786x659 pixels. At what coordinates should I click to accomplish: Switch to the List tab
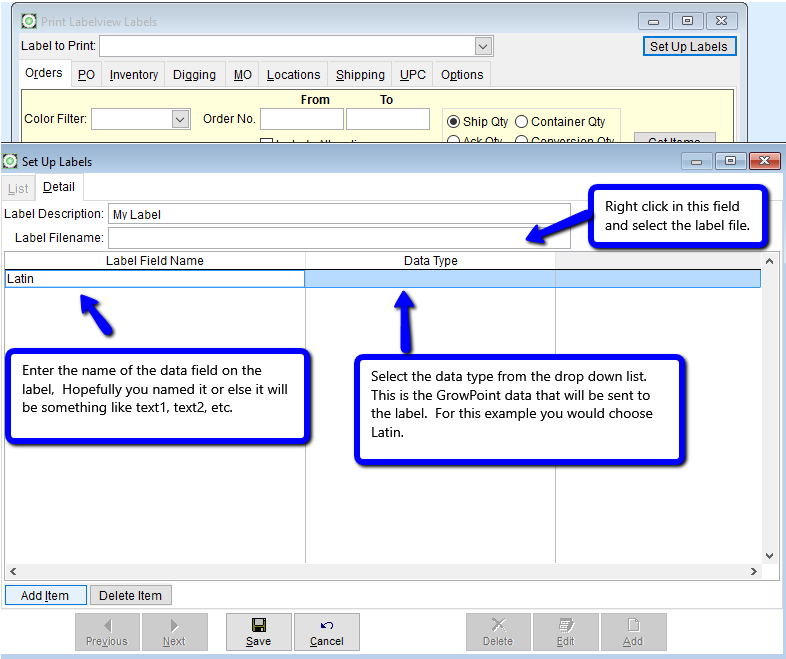point(18,188)
